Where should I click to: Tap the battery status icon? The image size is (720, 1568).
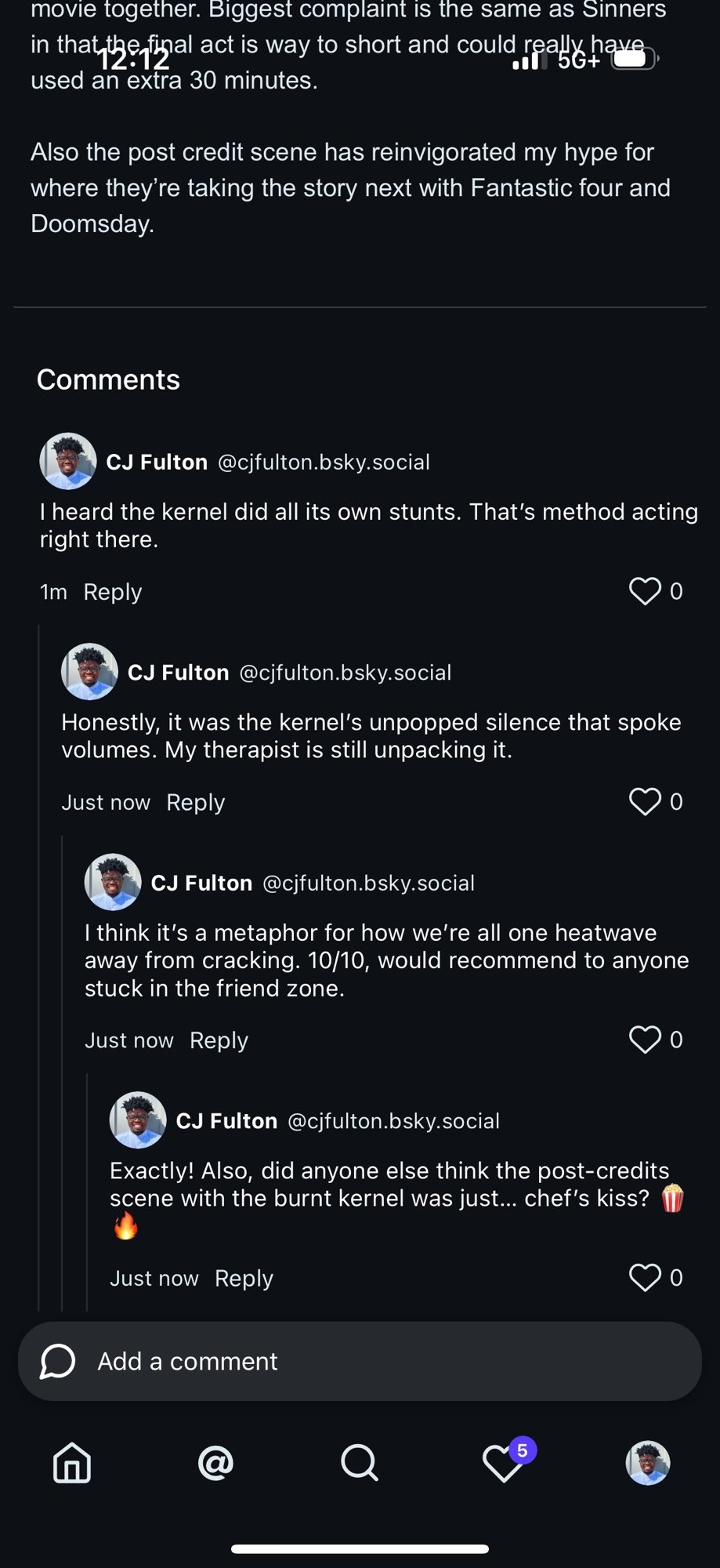click(x=635, y=59)
